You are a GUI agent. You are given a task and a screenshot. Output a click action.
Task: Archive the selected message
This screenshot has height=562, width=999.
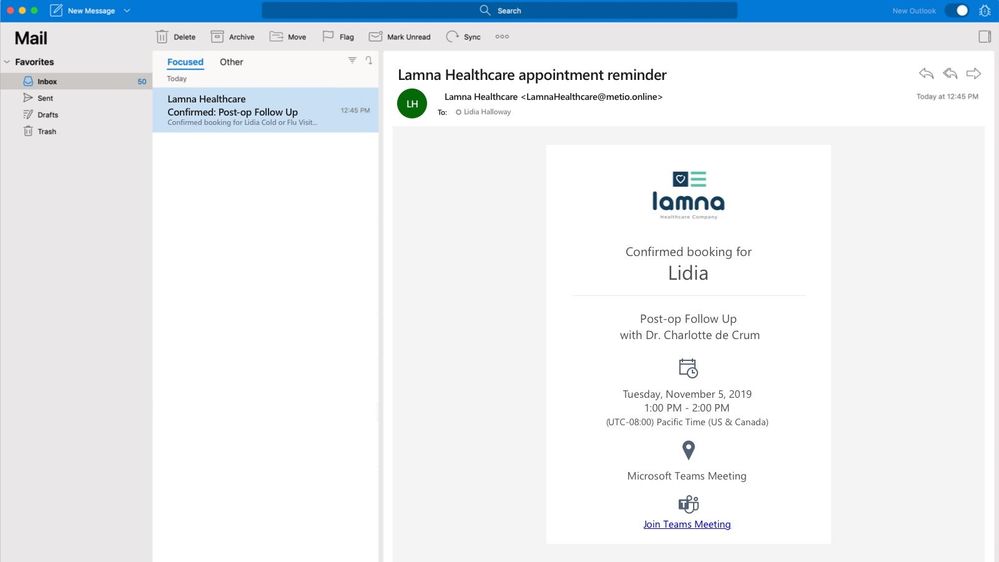233,37
